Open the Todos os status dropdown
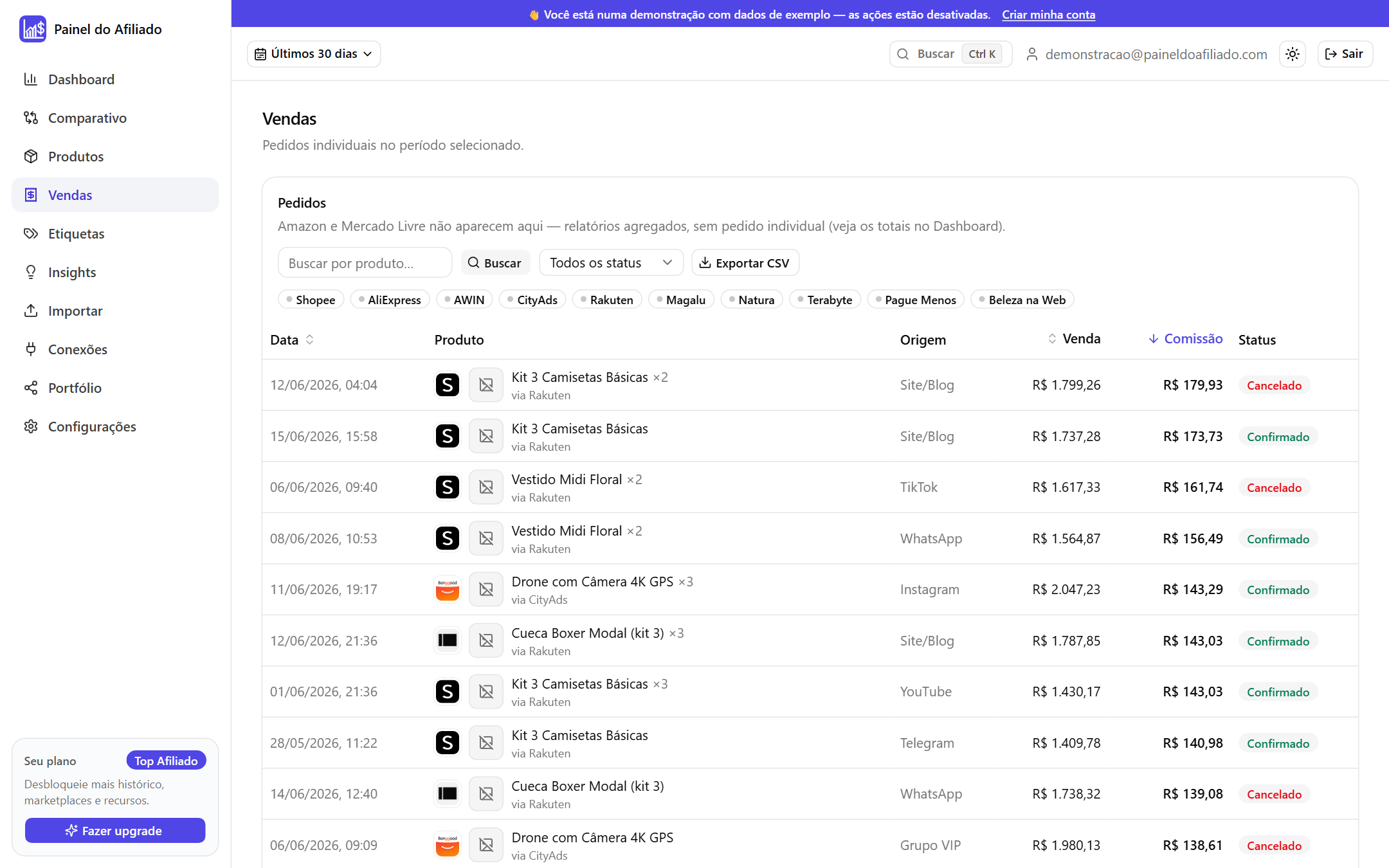Viewport: 1389px width, 868px height. (x=611, y=263)
